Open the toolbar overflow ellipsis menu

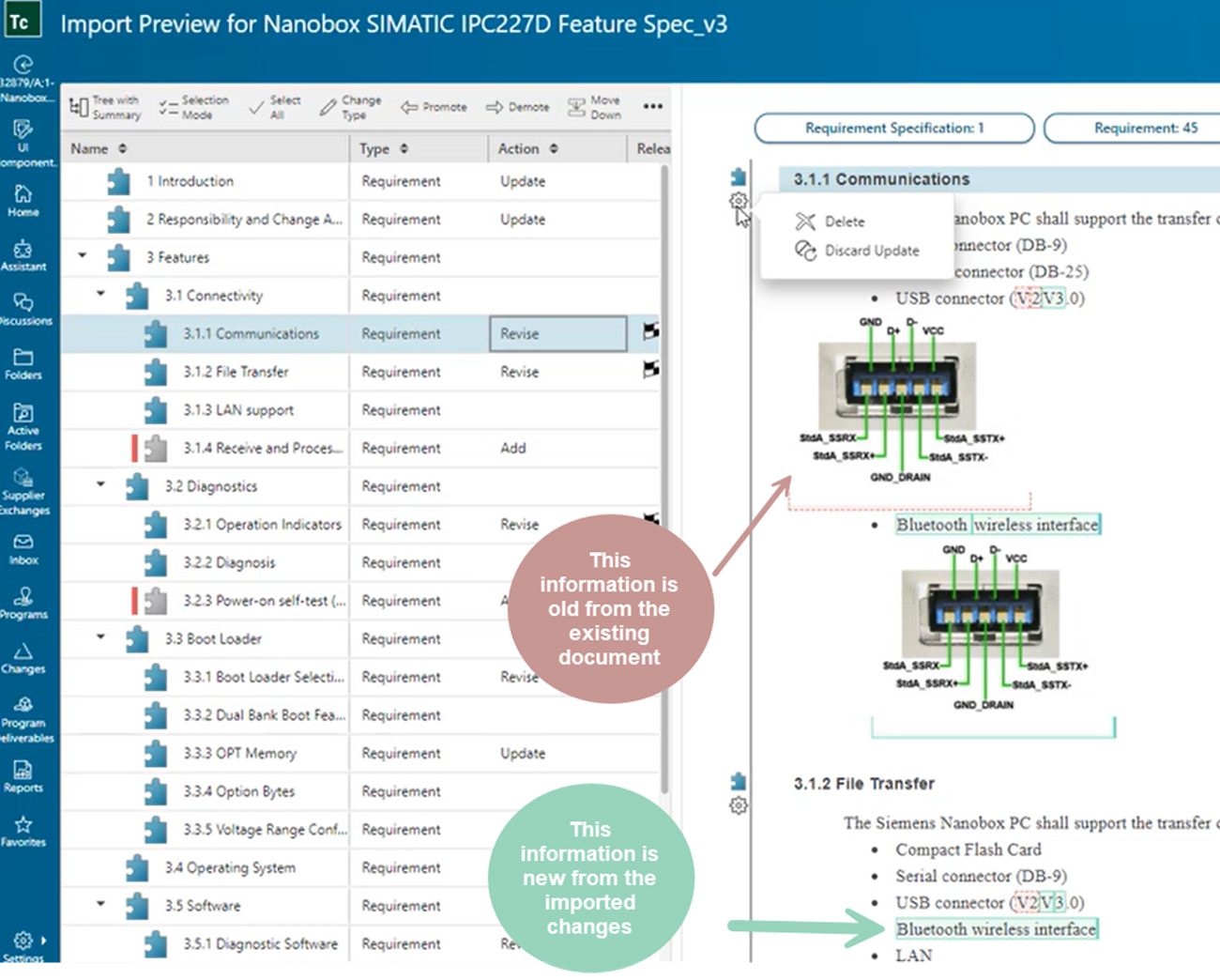click(x=653, y=106)
